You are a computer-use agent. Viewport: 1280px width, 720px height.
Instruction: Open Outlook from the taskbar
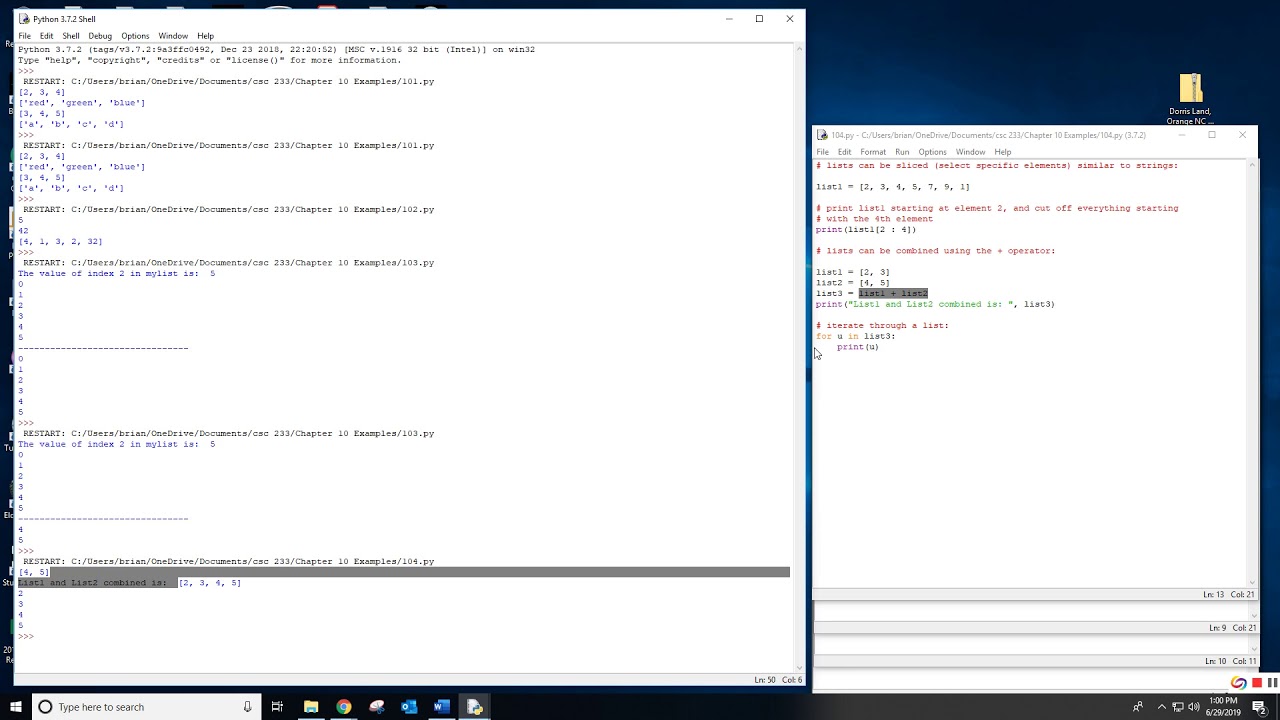[x=409, y=707]
